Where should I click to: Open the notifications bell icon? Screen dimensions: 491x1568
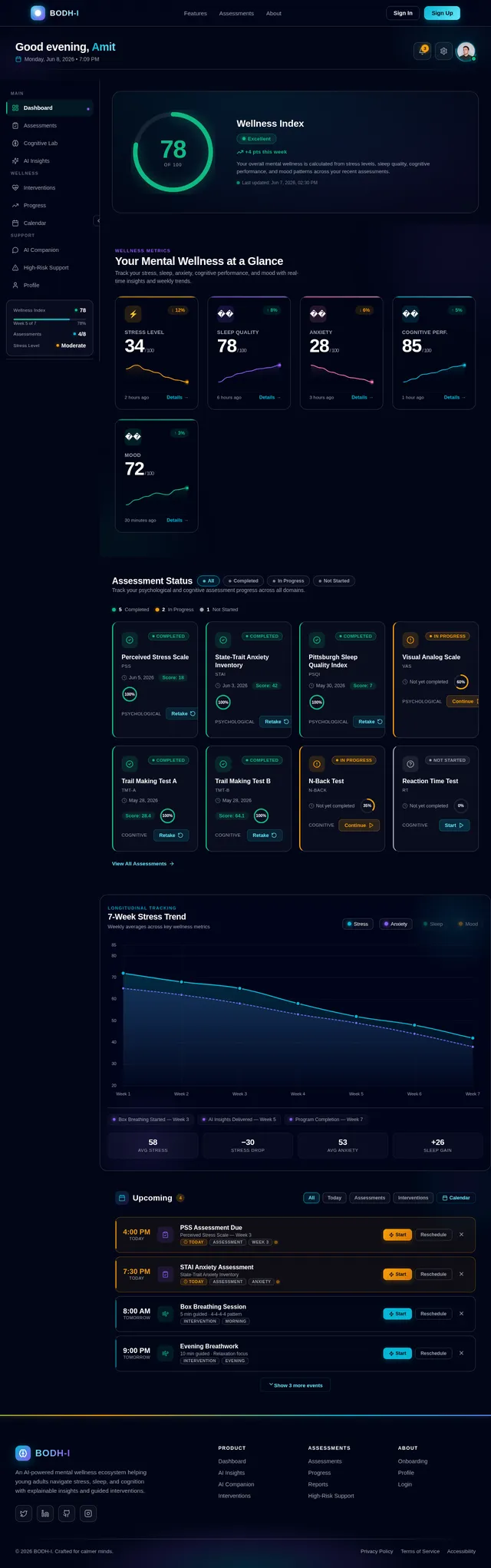tap(422, 51)
